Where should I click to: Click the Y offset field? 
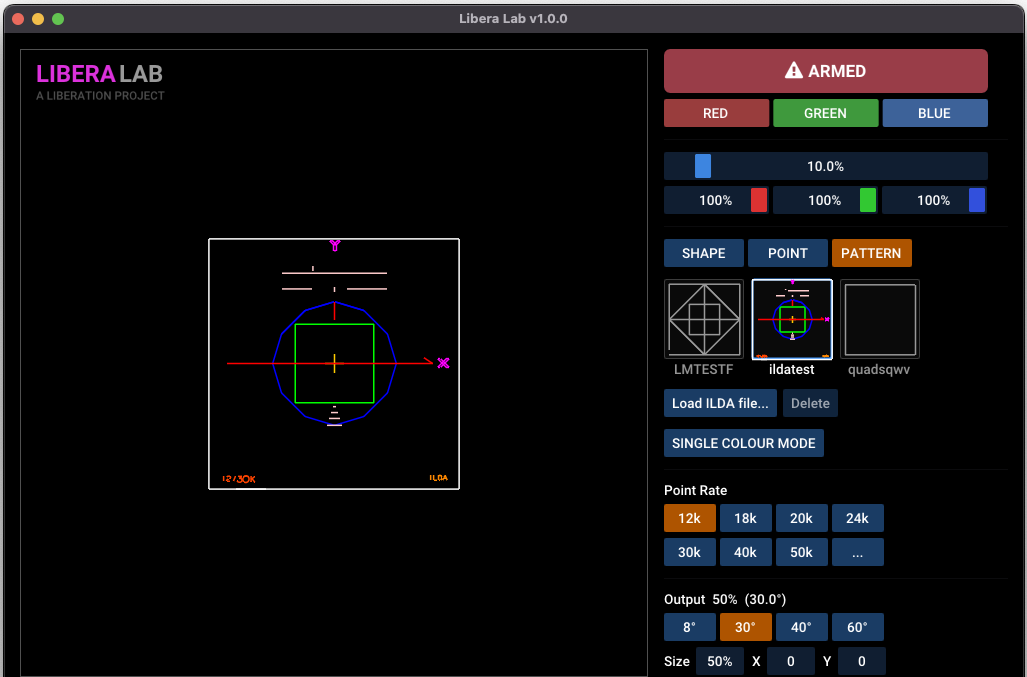[x=861, y=661]
